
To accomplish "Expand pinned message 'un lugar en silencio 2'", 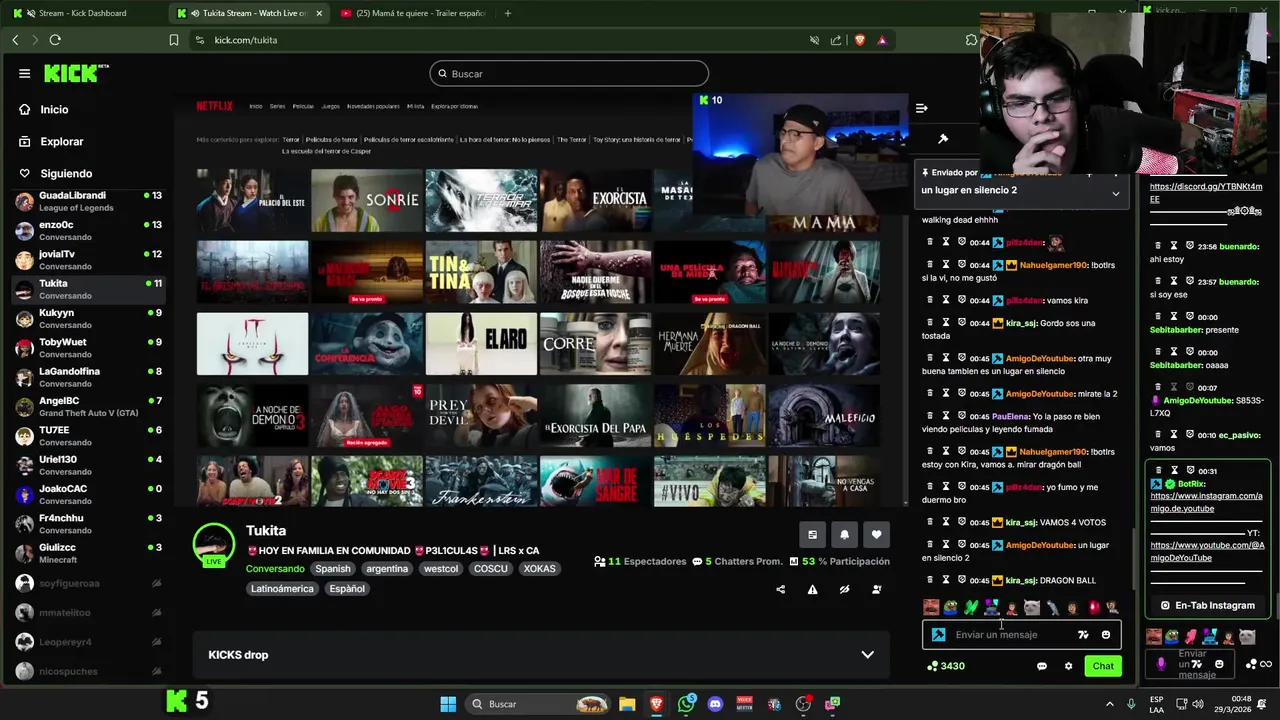I will tap(1116, 193).
